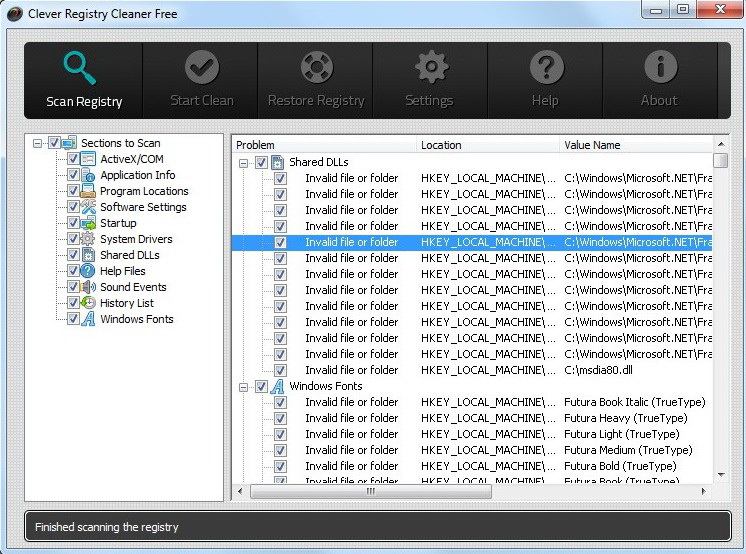Open Settings via the gear icon
746x554 pixels.
[x=431, y=67]
